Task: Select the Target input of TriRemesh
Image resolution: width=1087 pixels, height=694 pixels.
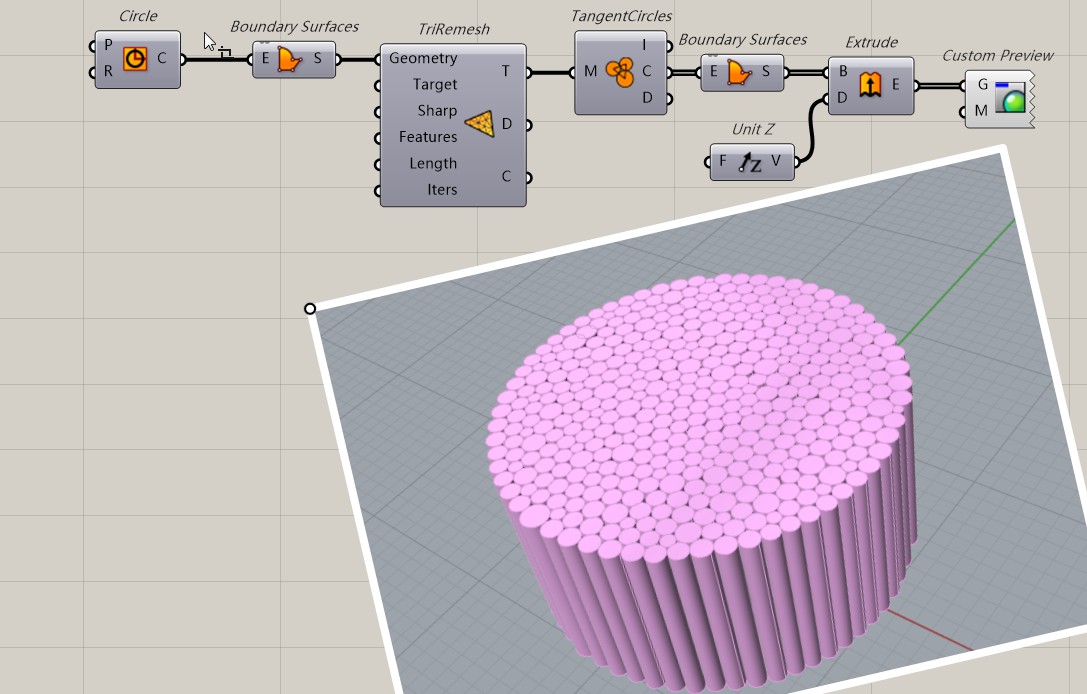Action: tap(435, 85)
